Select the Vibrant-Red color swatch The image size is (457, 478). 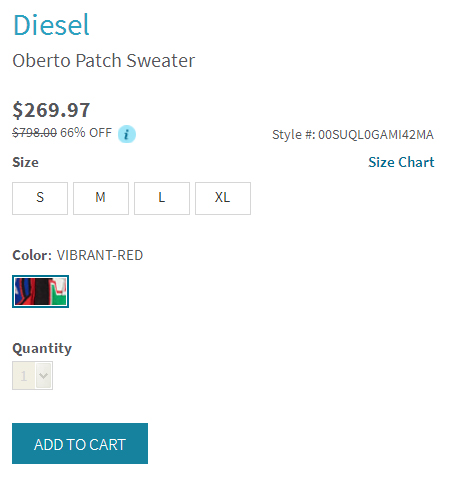(40, 291)
